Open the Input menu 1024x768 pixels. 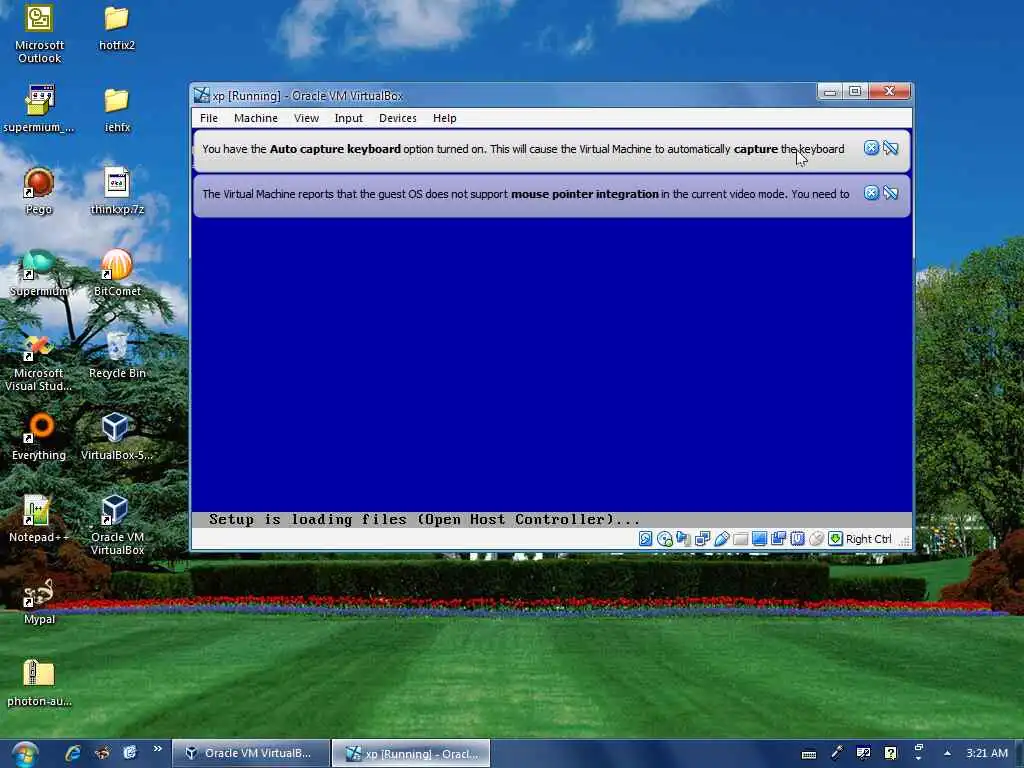point(348,118)
